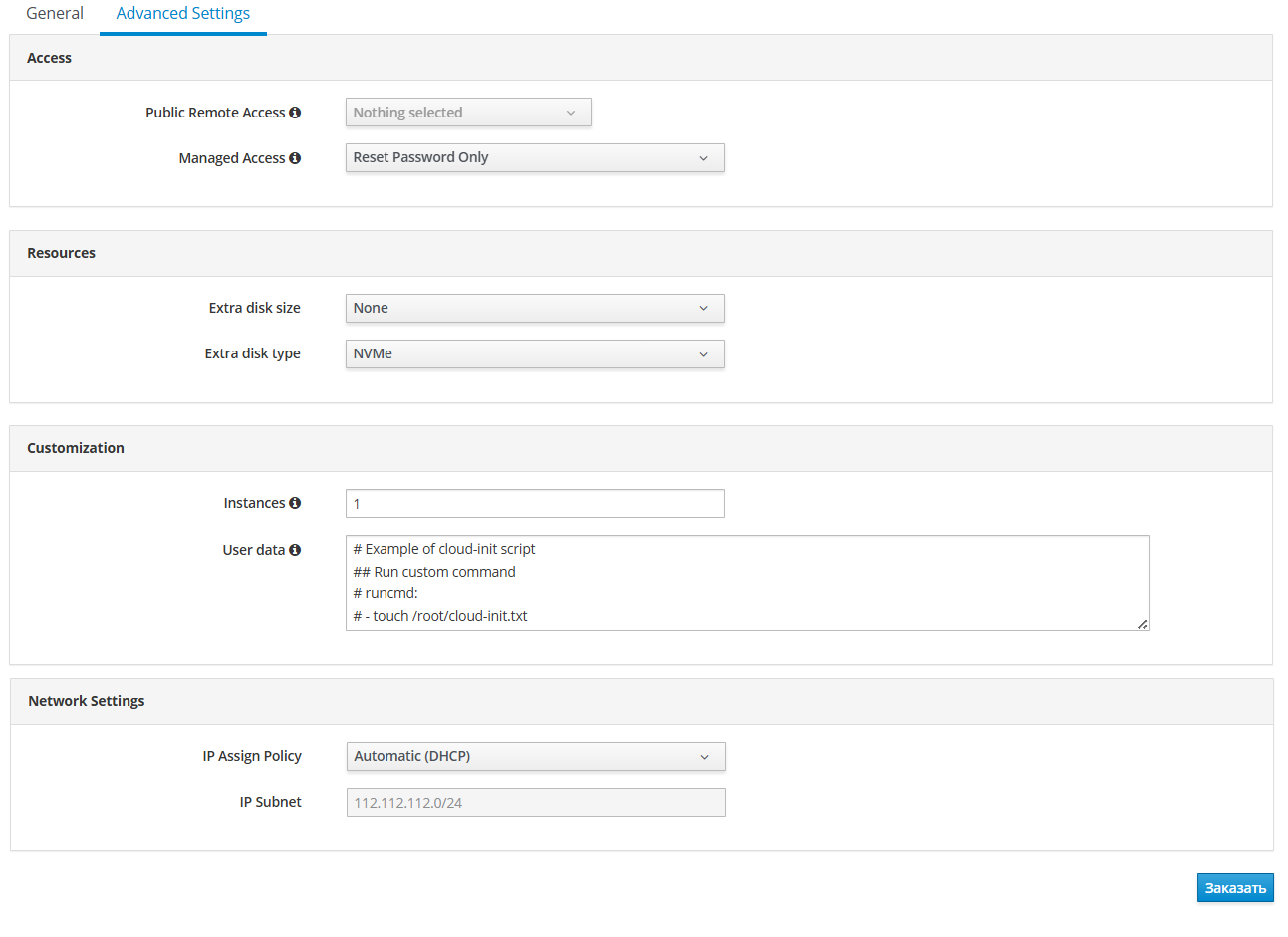Image resolution: width=1288 pixels, height=937 pixels.
Task: Click the Resources section header
Action: click(x=61, y=253)
